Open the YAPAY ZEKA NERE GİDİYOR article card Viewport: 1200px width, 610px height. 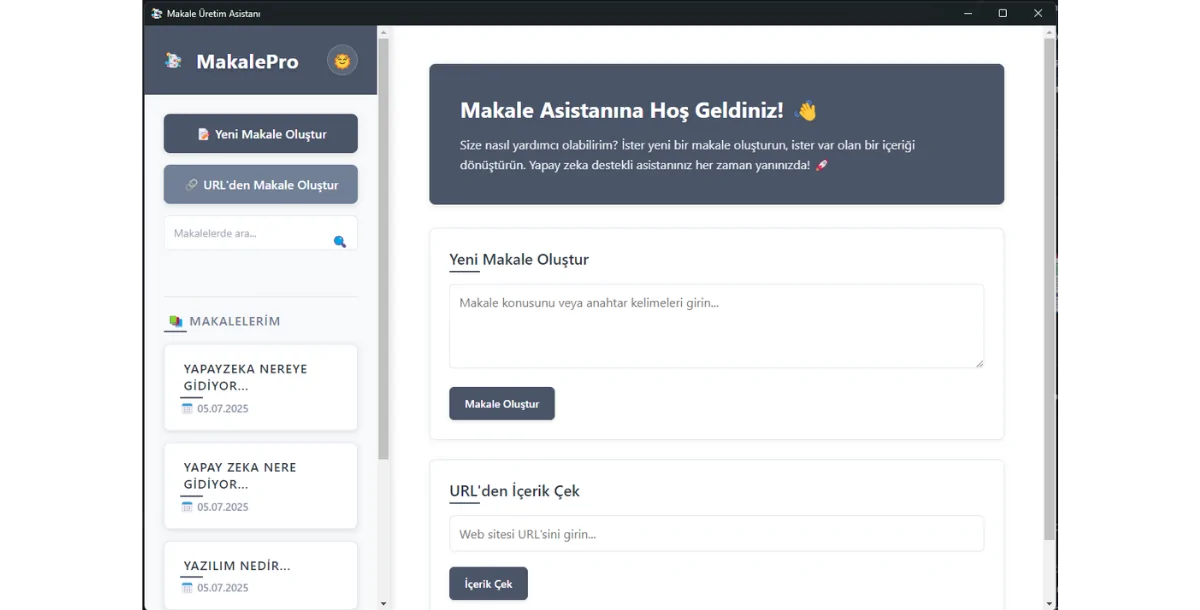coord(261,486)
